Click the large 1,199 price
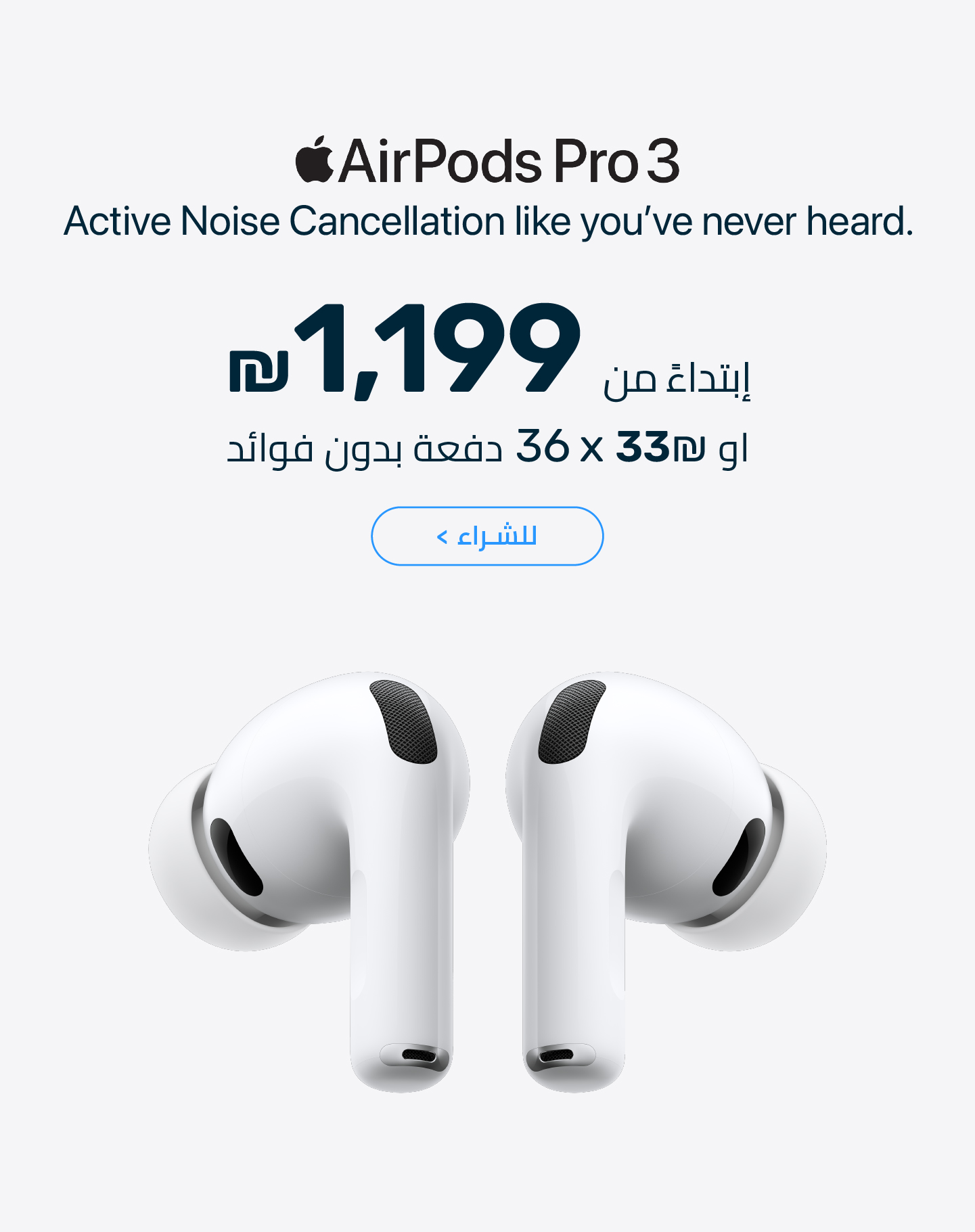This screenshot has height=1232, width=975. coord(438,349)
